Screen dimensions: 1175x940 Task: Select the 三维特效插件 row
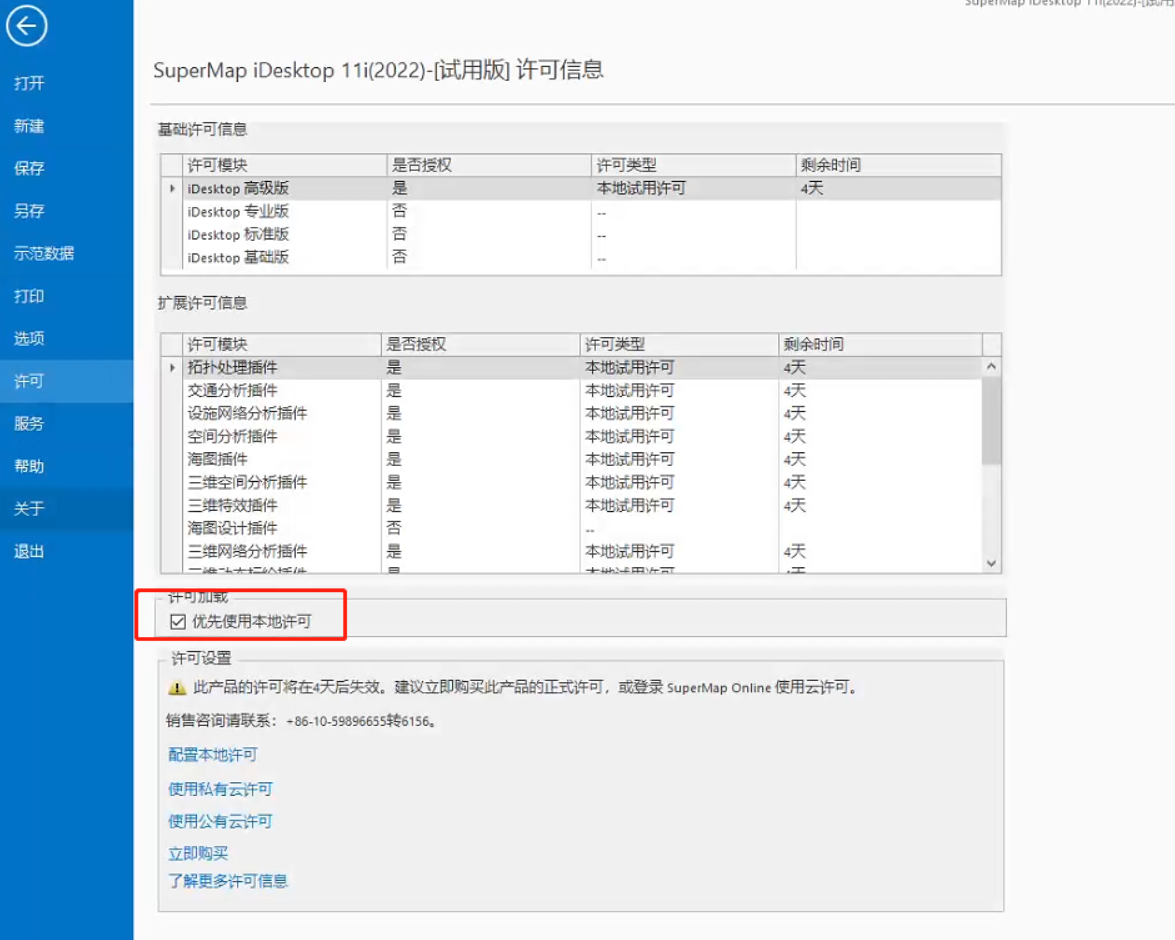[x=571, y=505]
